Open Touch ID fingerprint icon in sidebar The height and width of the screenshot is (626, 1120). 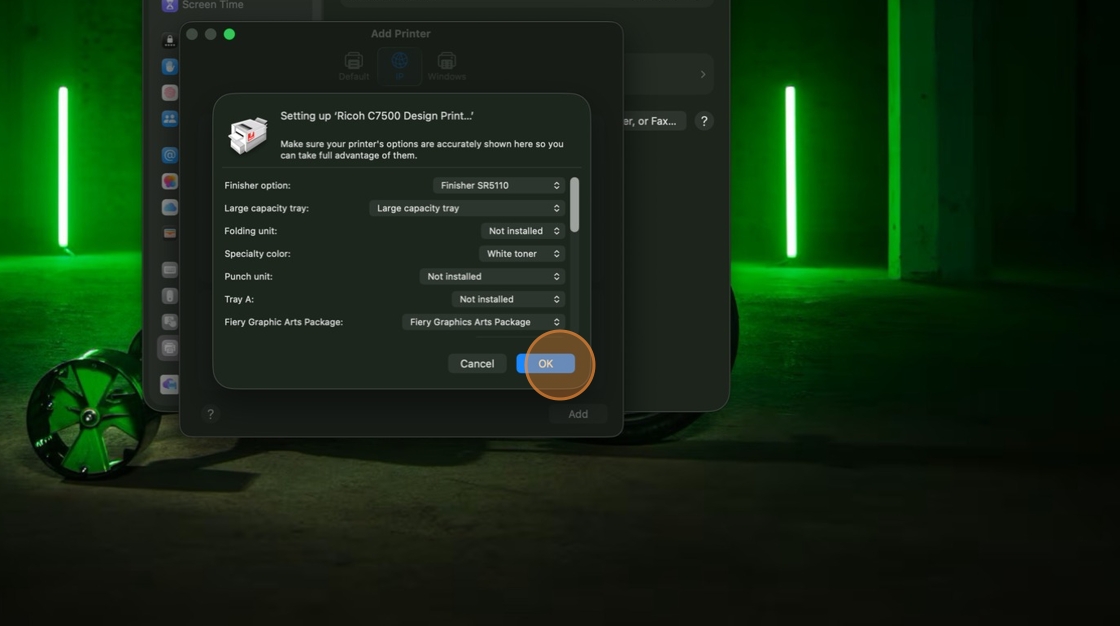click(x=169, y=92)
